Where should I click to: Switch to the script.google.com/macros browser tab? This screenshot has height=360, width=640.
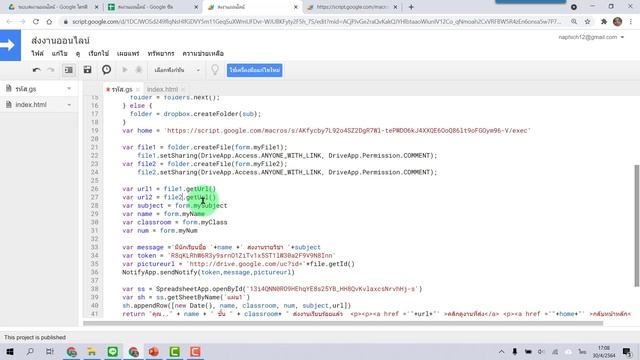click(352, 7)
